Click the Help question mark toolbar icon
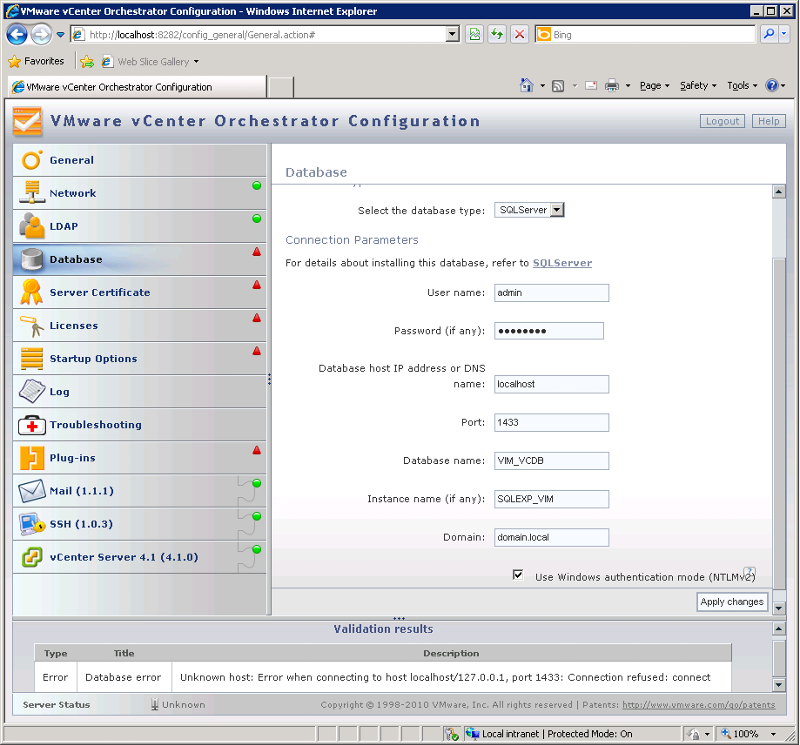This screenshot has height=745, width=800. 772,85
